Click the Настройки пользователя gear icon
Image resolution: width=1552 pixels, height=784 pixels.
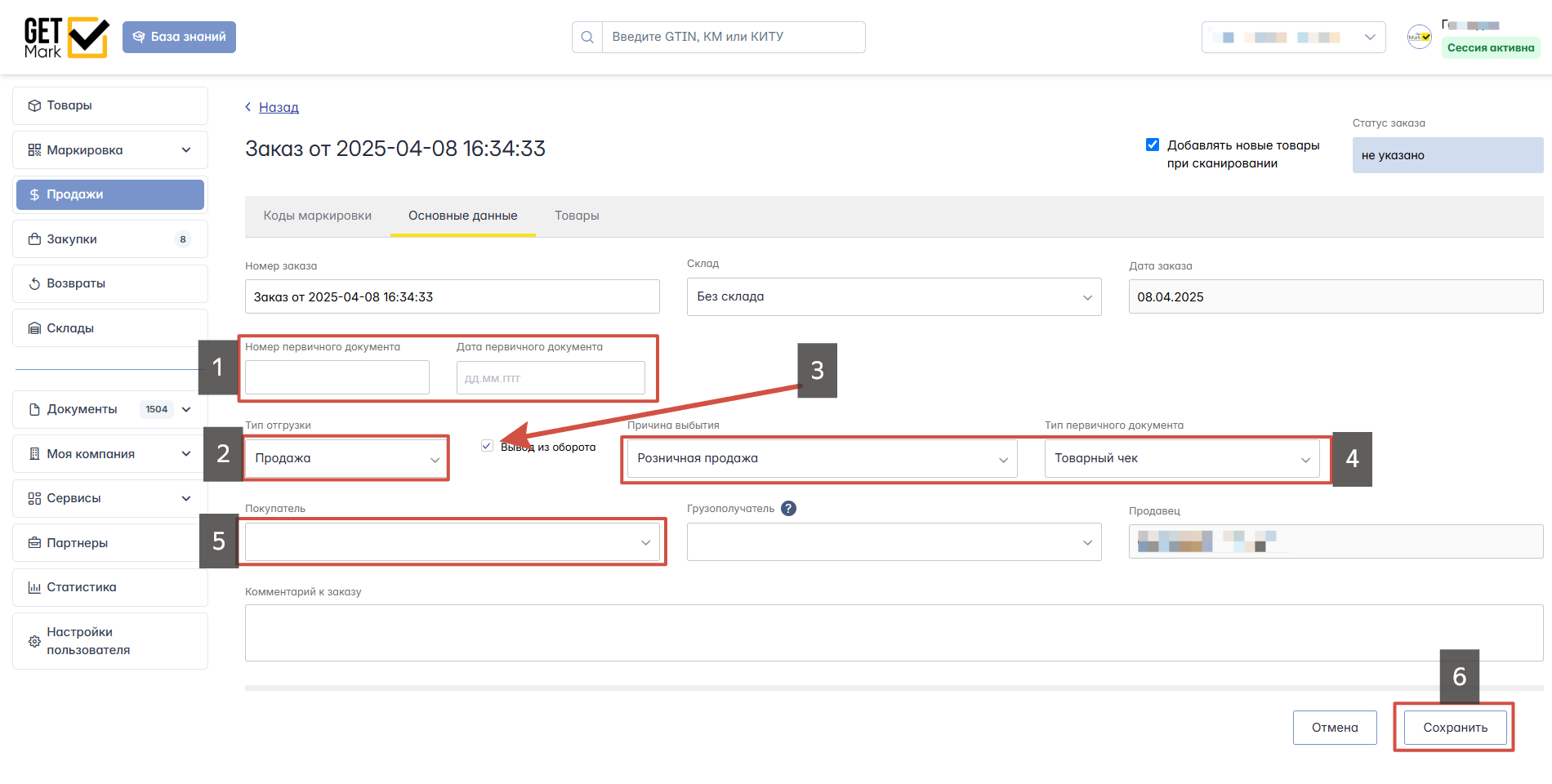tap(34, 641)
